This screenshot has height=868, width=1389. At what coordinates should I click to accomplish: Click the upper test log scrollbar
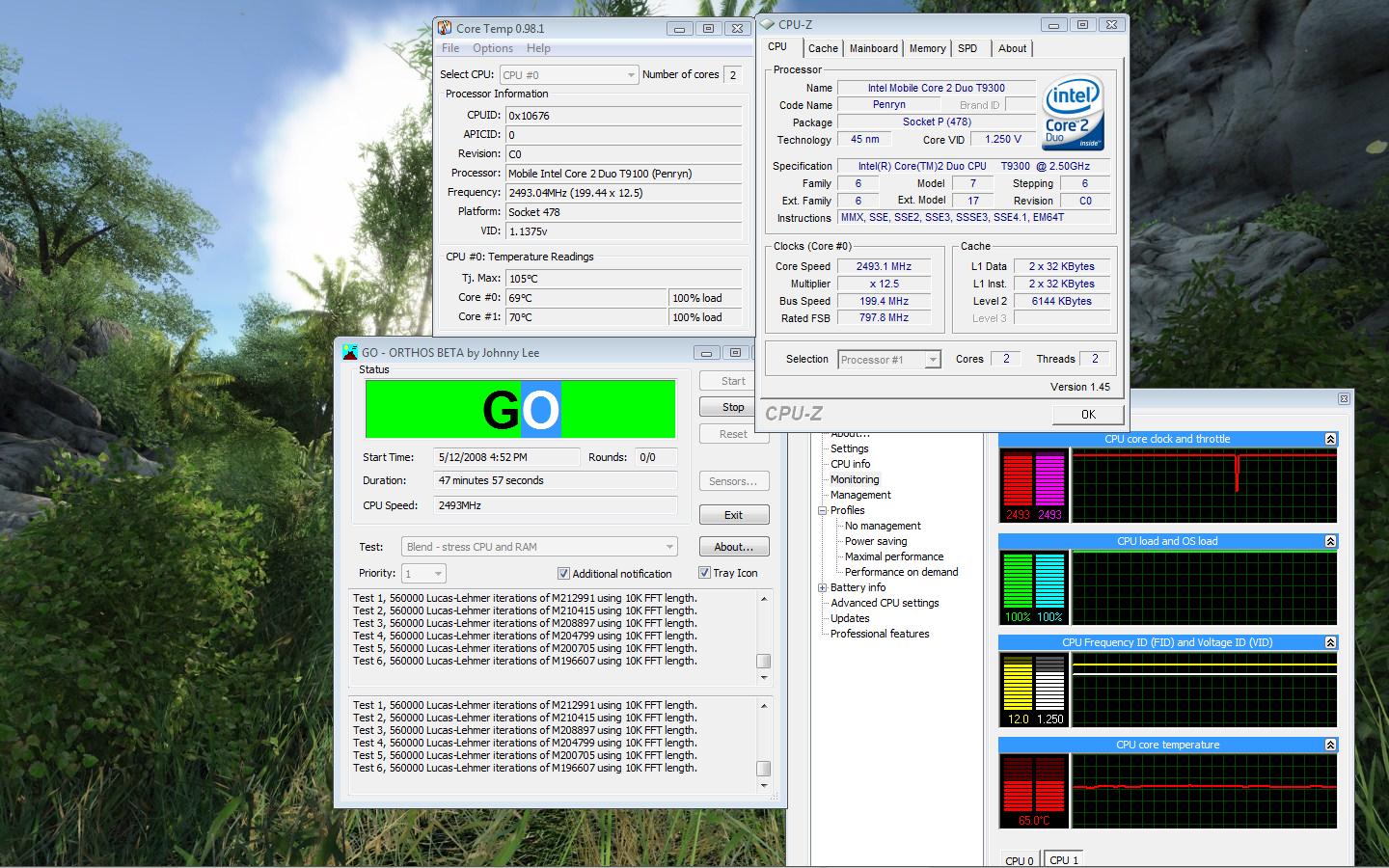(x=763, y=637)
